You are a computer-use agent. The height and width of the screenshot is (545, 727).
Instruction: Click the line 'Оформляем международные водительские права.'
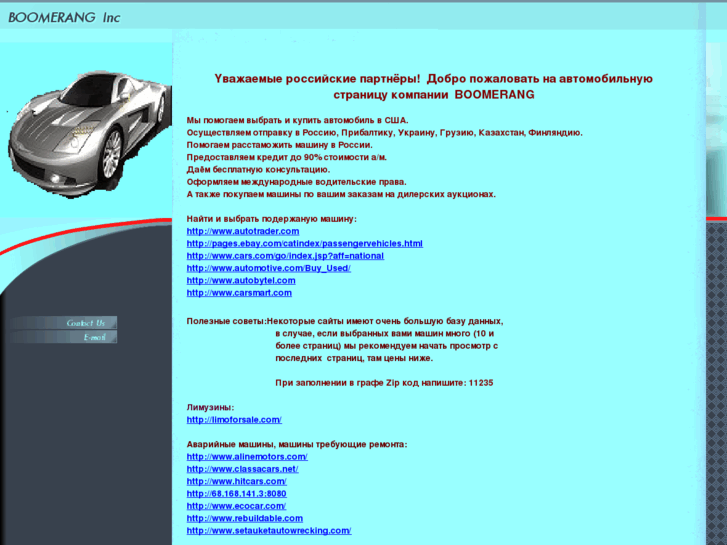click(x=296, y=182)
